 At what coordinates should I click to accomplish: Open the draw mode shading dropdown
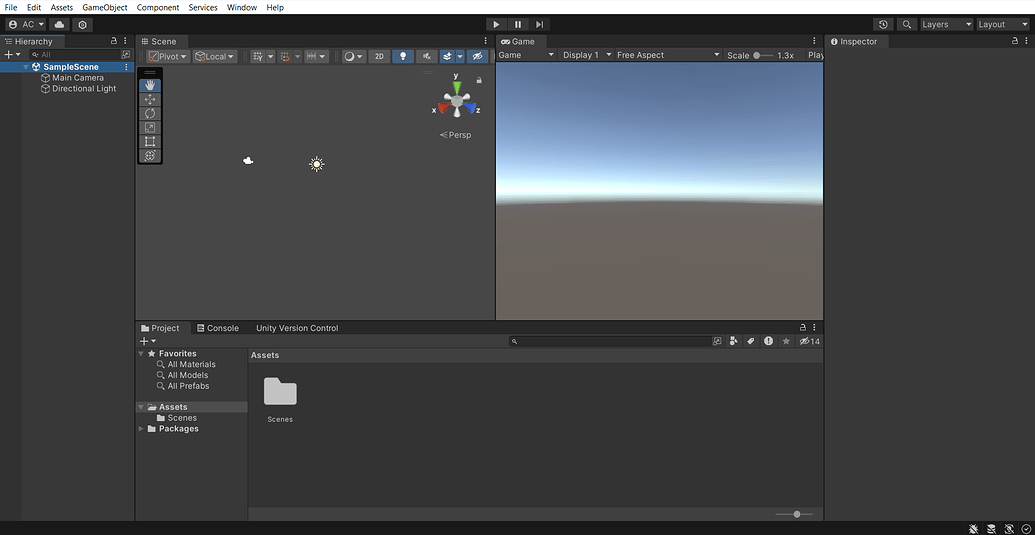tap(354, 56)
